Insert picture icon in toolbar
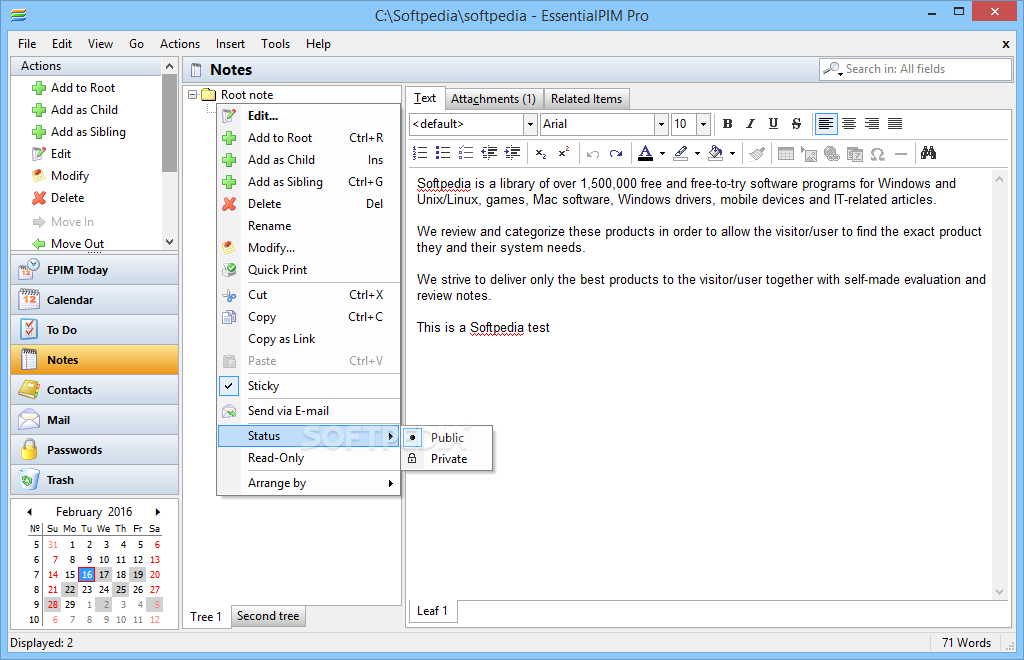The height and width of the screenshot is (660, 1024). tap(809, 154)
